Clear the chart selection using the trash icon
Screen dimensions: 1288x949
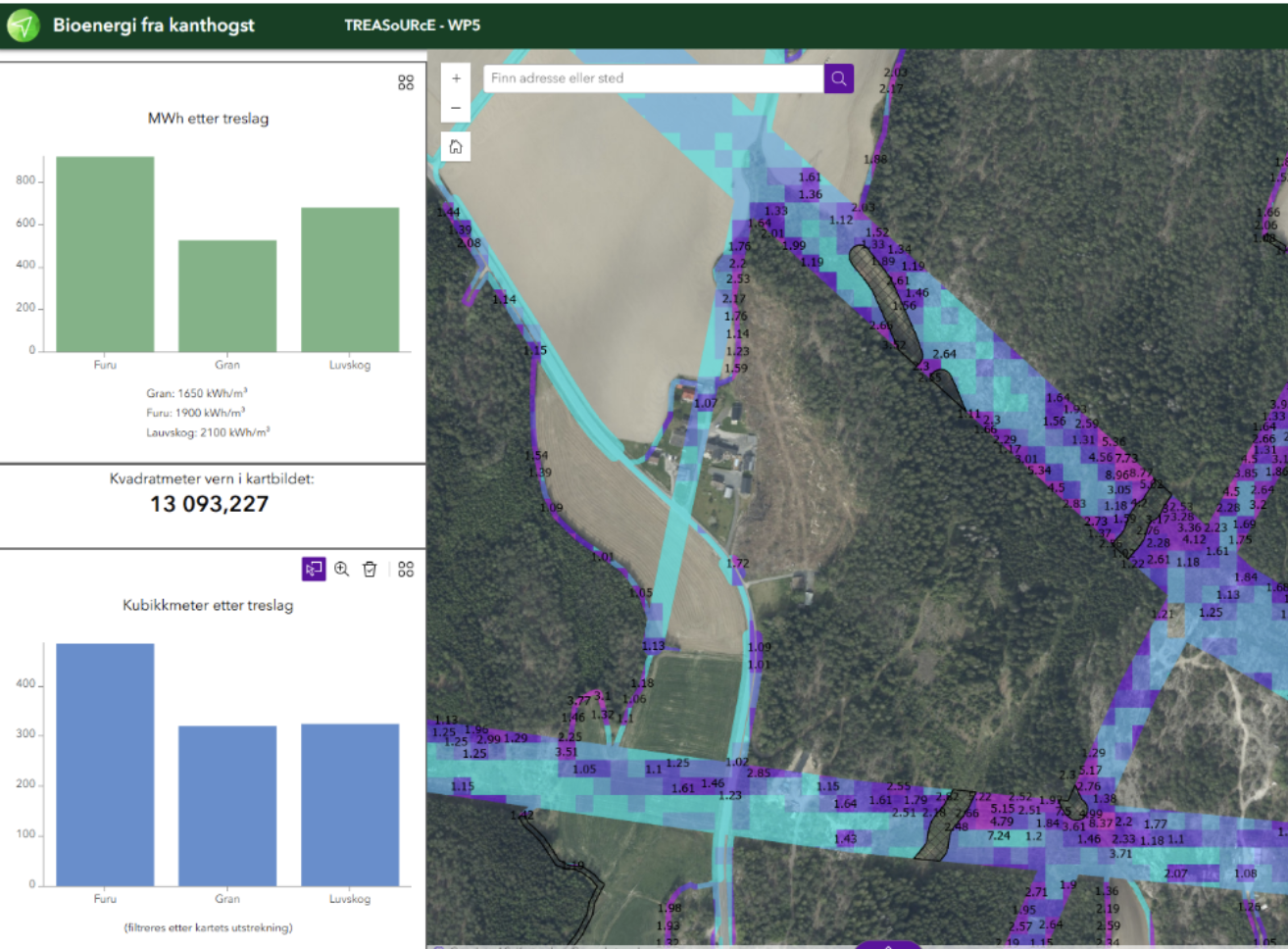point(370,569)
